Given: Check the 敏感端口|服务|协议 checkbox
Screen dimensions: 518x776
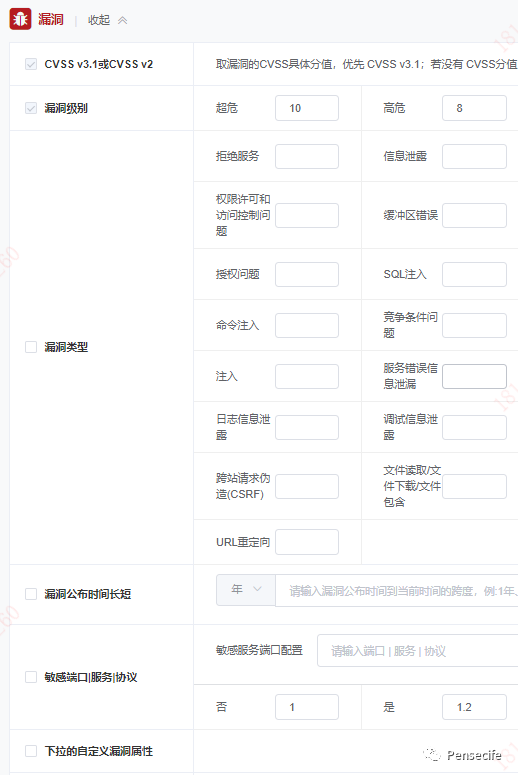Looking at the screenshot, I should 31,677.
